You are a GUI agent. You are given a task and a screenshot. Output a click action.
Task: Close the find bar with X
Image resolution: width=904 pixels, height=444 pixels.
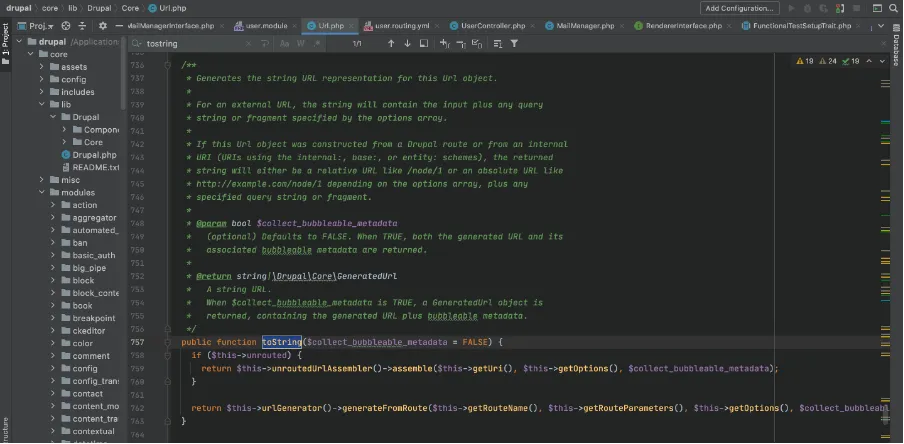coord(883,43)
